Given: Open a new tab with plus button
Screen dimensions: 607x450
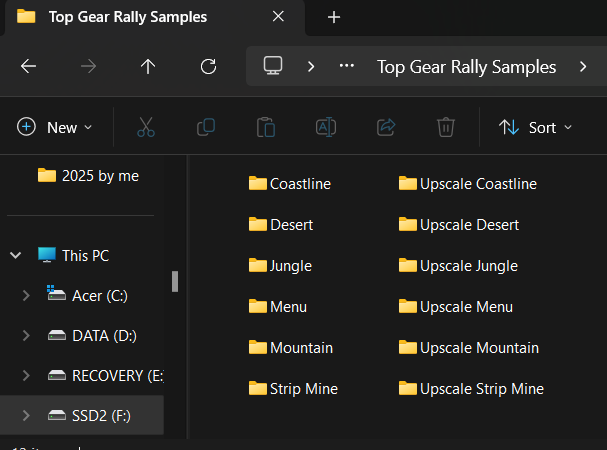Looking at the screenshot, I should point(334,17).
